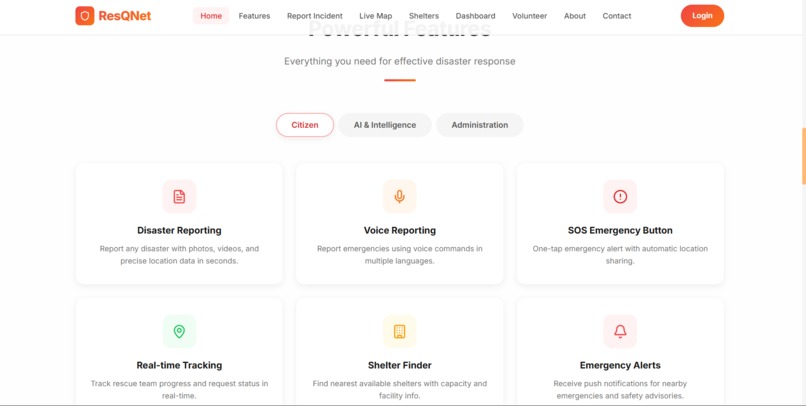This screenshot has width=806, height=406.
Task: Switch to AI & Intelligence tab
Action: tap(385, 125)
